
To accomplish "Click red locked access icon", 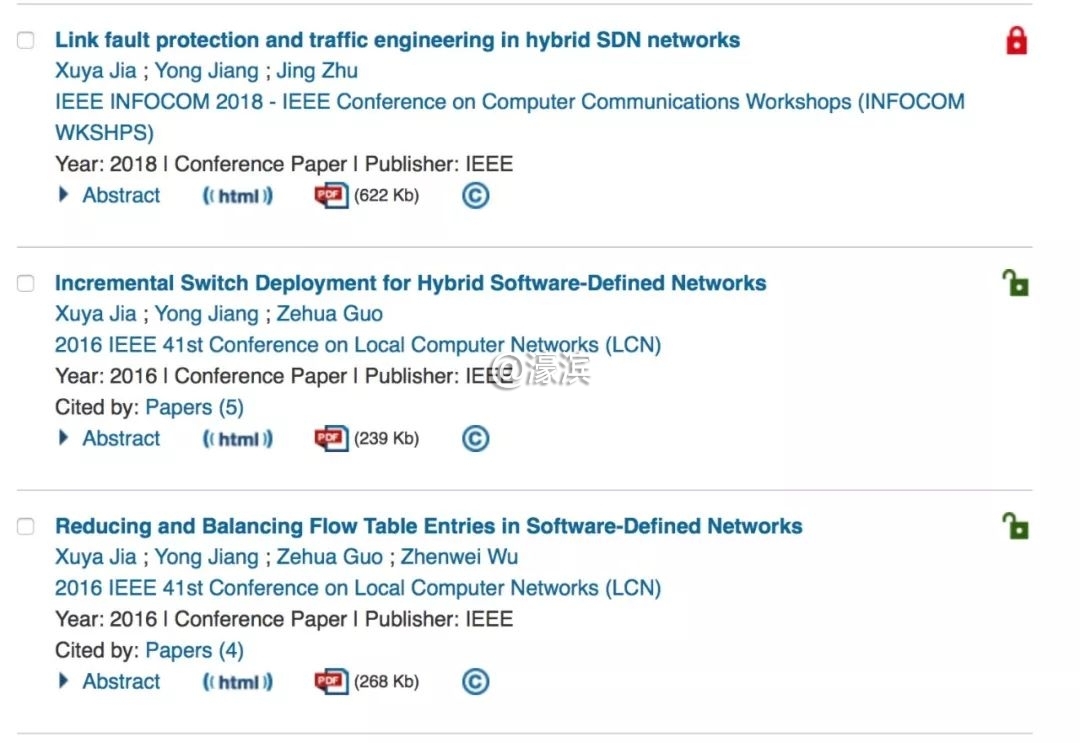I will 1016,42.
